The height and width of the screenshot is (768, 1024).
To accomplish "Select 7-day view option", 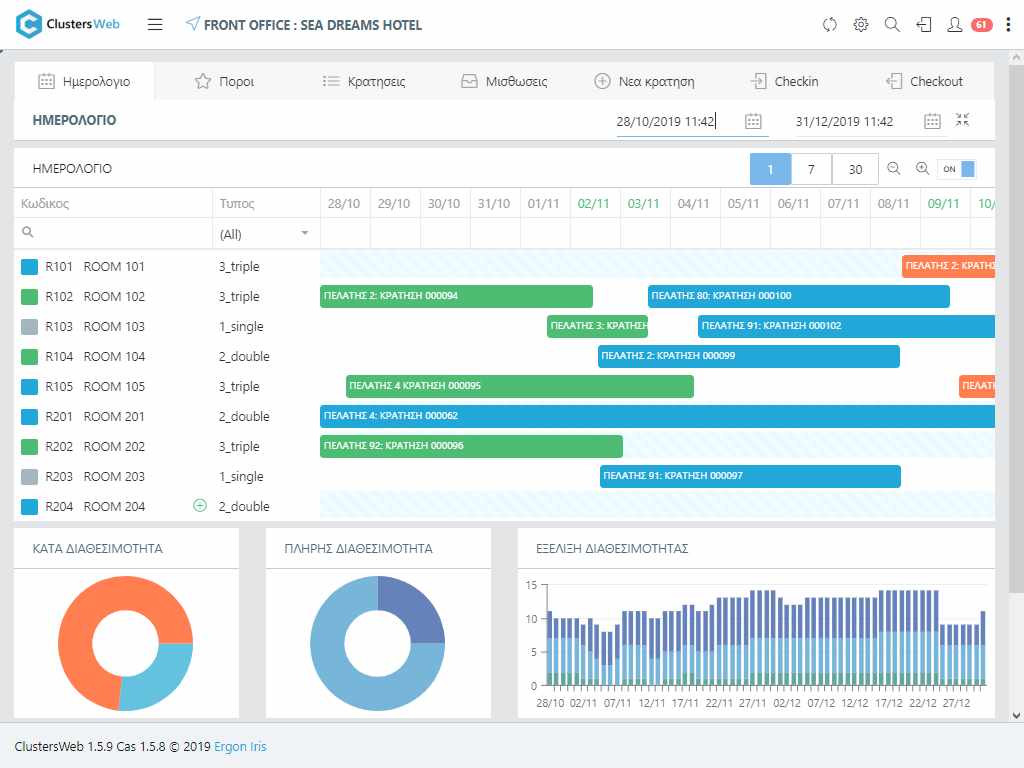I will (811, 169).
